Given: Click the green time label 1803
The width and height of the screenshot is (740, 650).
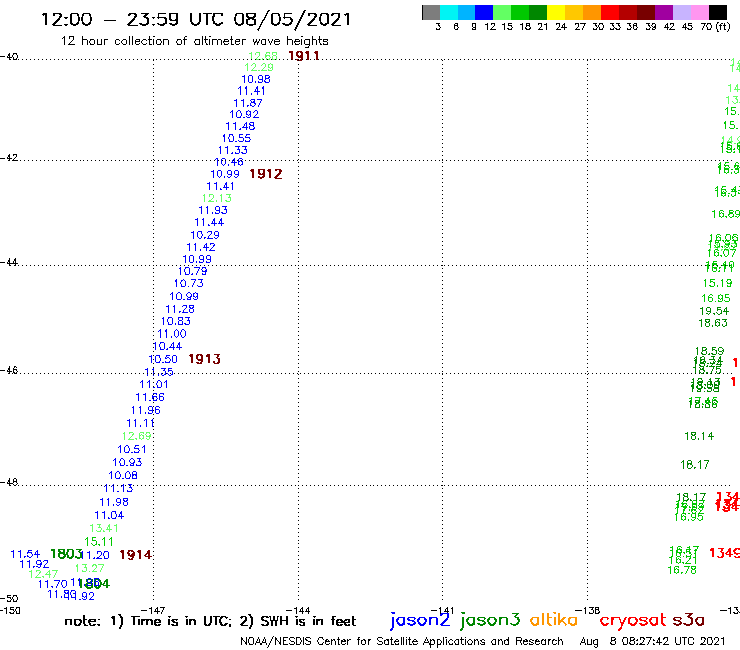Looking at the screenshot, I should point(66,554).
